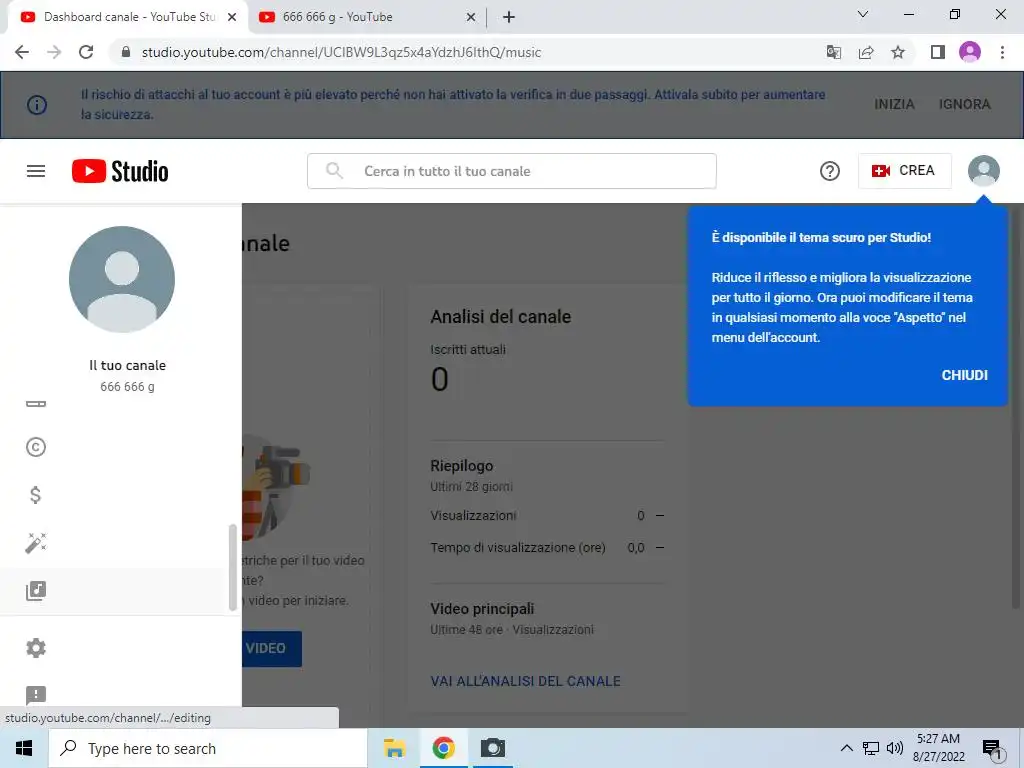Click the Windows taskbar search box
1024x768 pixels.
tap(208, 748)
